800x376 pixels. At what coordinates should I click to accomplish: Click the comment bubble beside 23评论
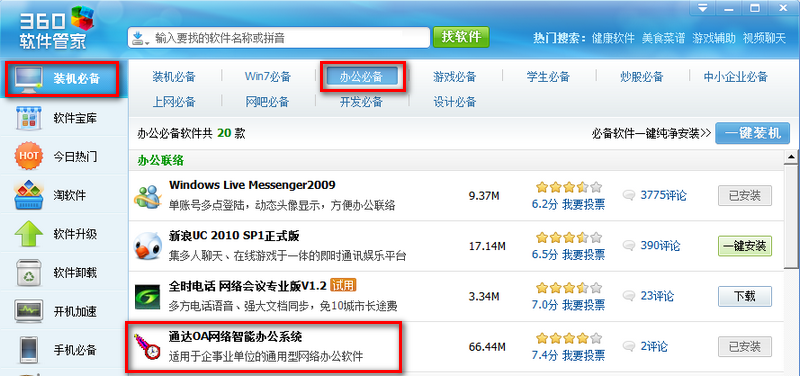pyautogui.click(x=629, y=296)
